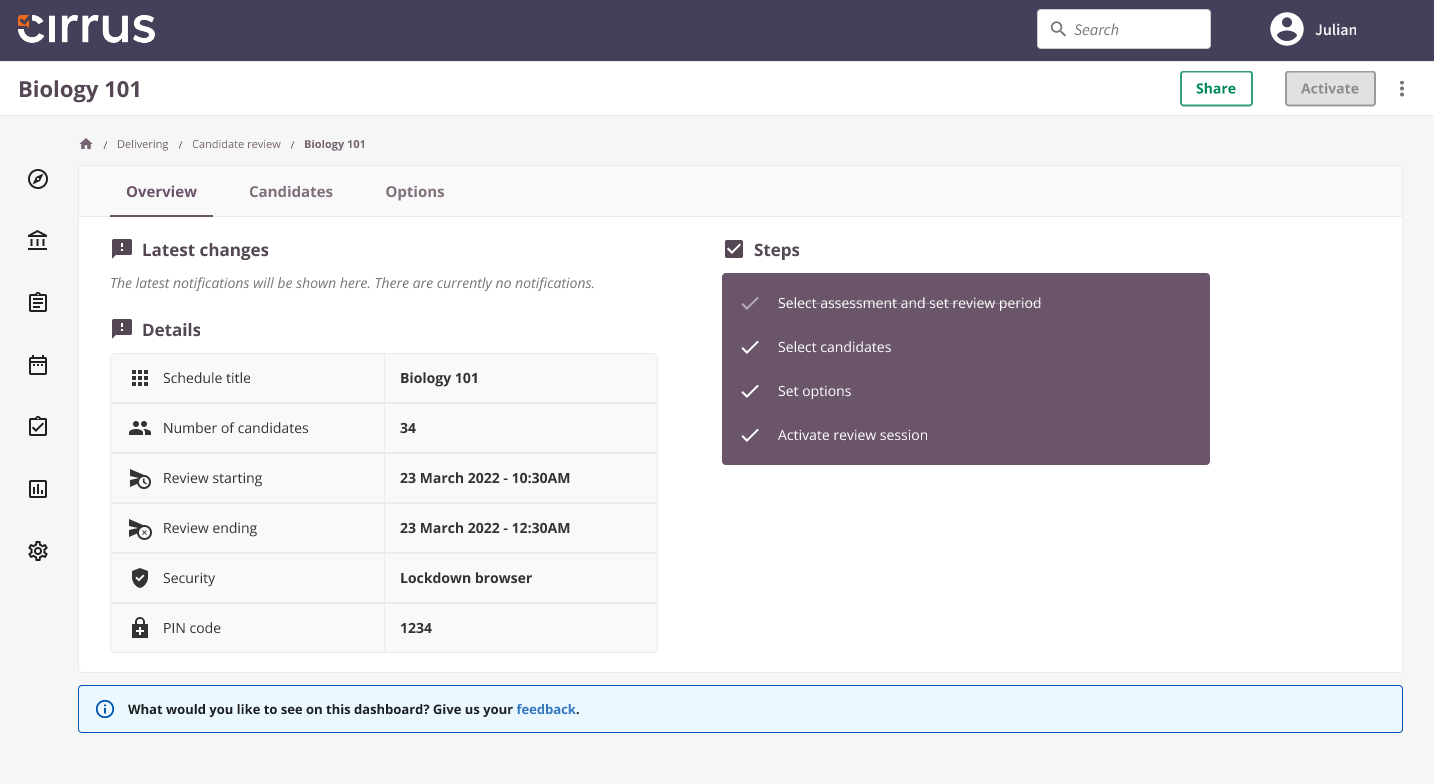1434x784 pixels.
Task: Open the checked-clipboard marking sidebar icon
Action: [x=38, y=426]
